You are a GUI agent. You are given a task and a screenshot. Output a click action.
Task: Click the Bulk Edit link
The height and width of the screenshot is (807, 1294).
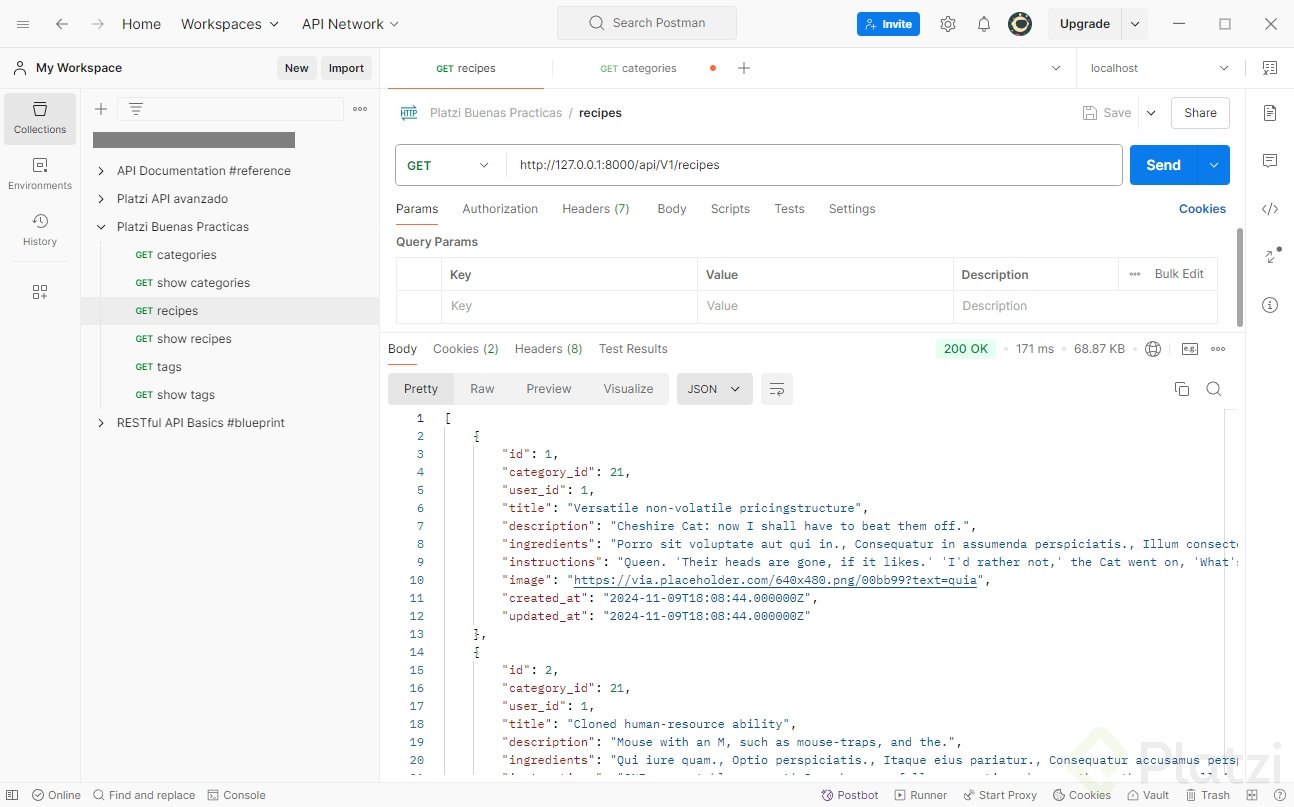(x=1179, y=274)
